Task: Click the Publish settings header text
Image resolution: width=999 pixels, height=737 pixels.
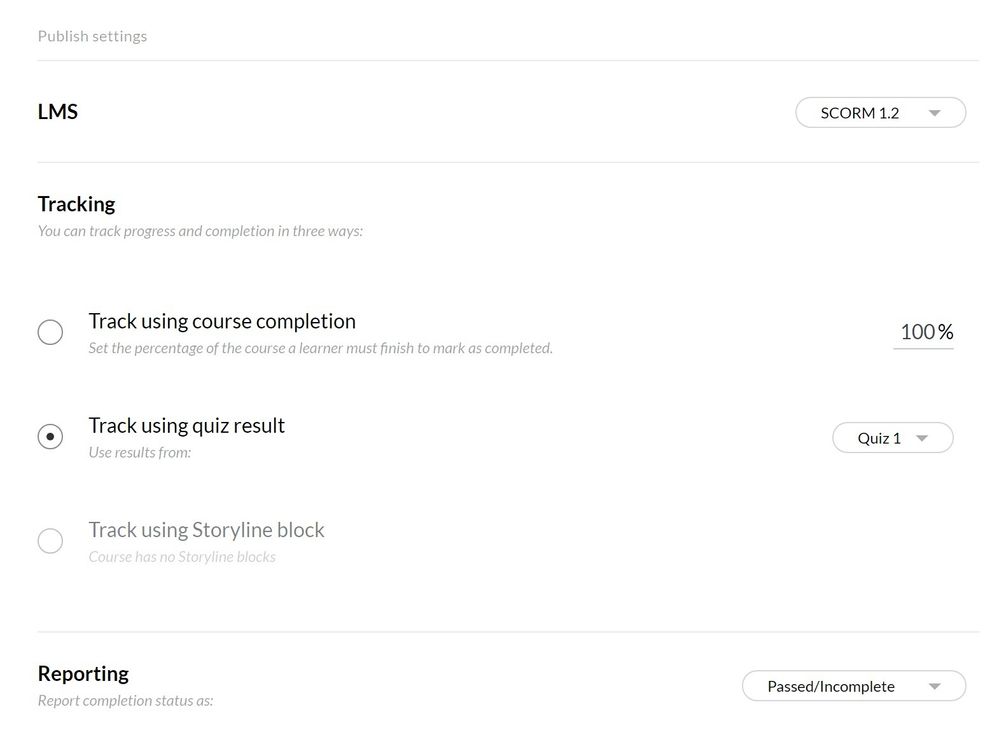Action: 92,36
